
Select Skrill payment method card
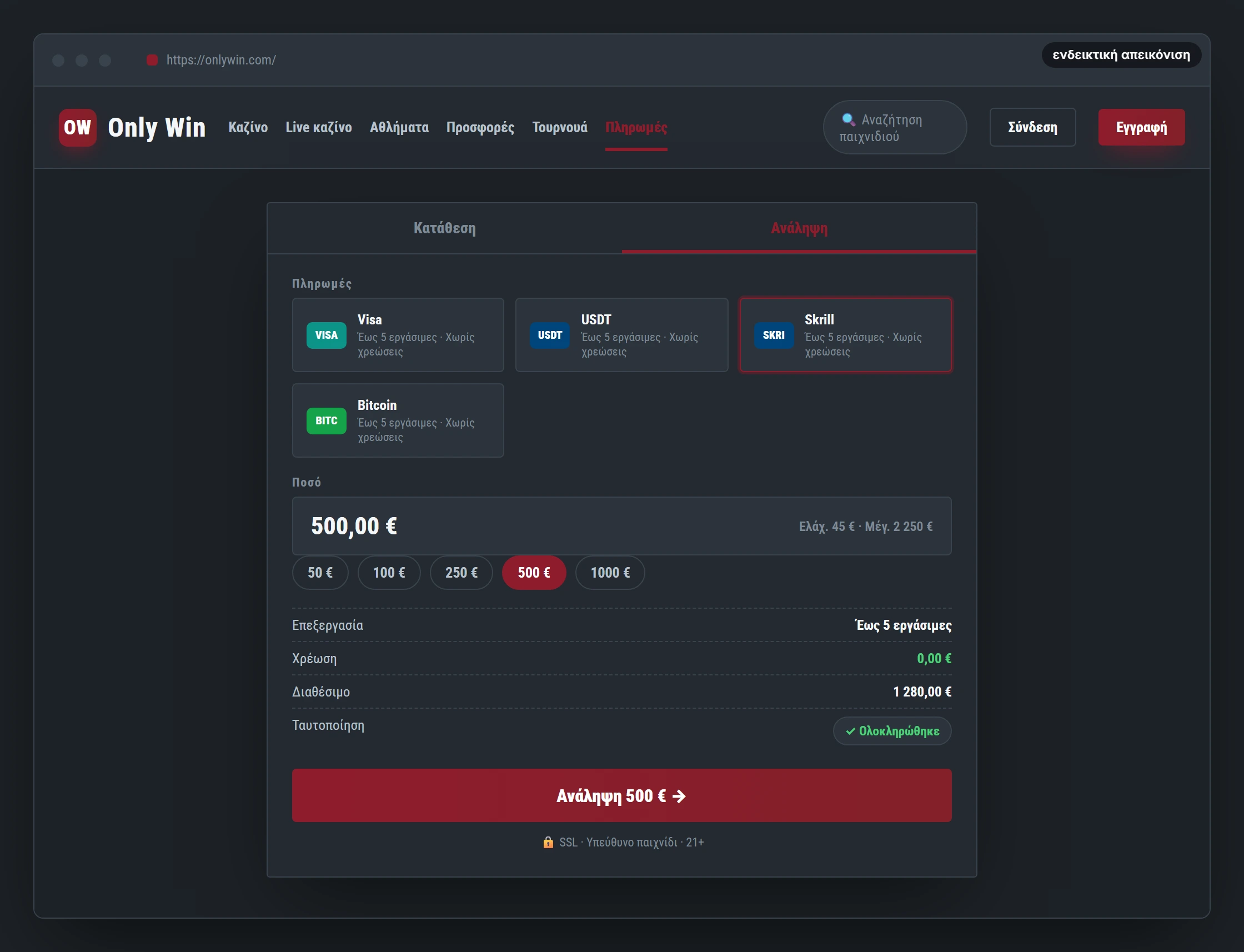click(x=845, y=335)
